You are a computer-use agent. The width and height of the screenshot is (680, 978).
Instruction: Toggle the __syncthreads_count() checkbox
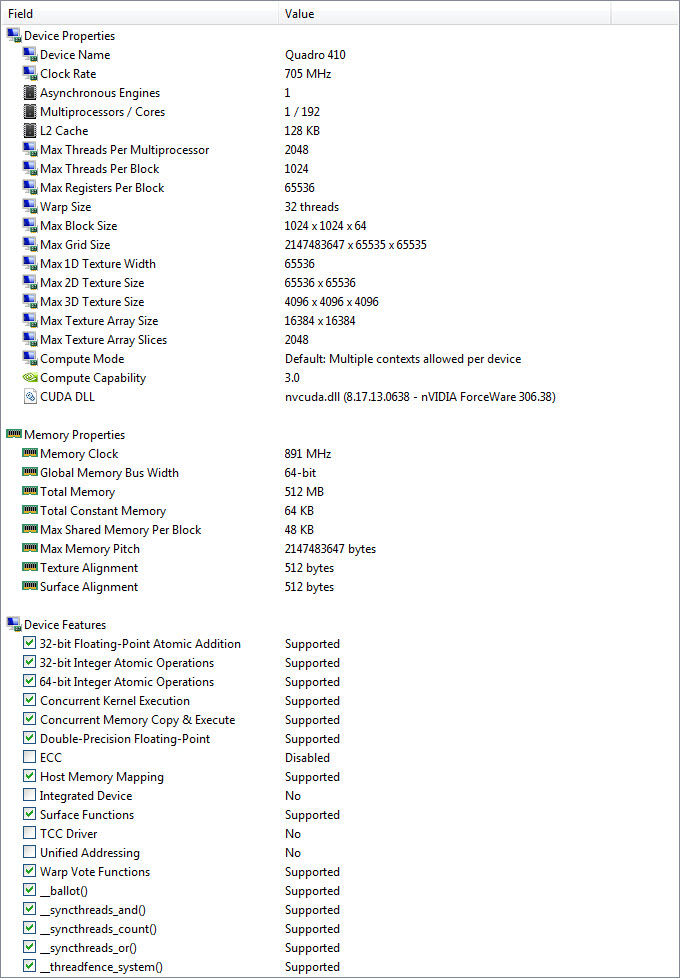29,928
